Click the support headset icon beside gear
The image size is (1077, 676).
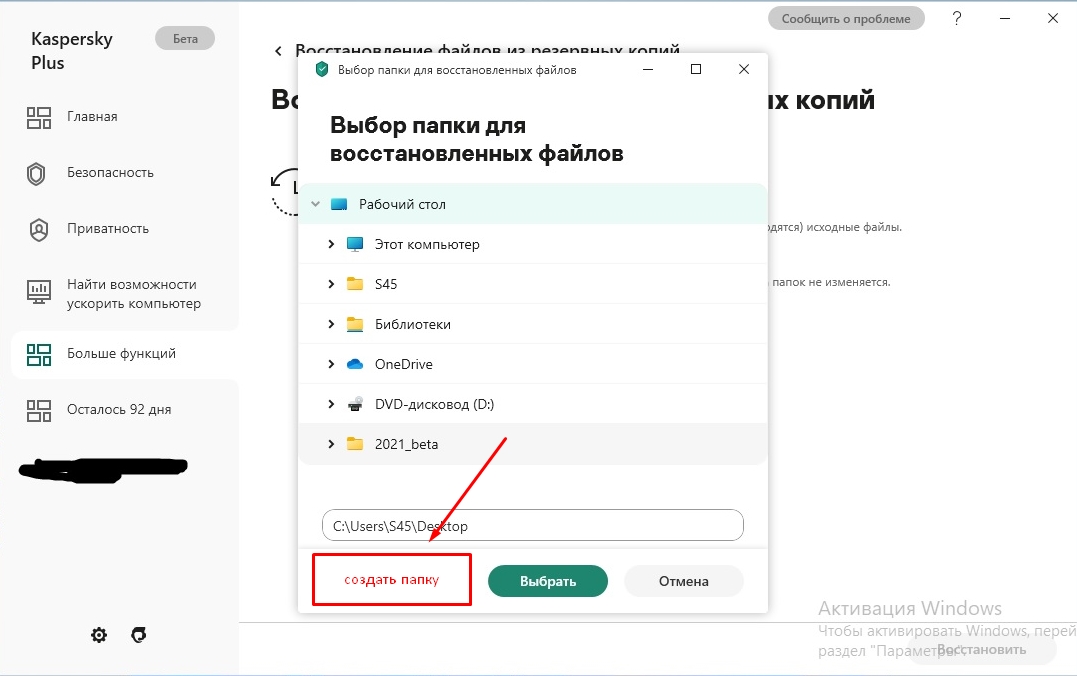click(139, 635)
